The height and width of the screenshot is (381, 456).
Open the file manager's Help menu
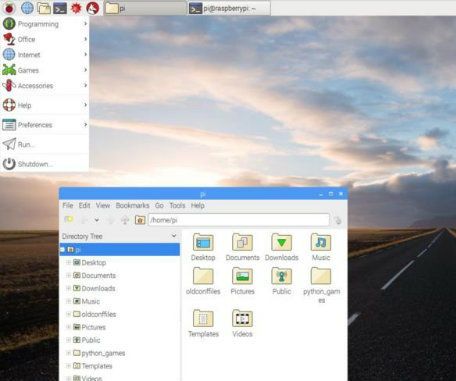pos(197,205)
